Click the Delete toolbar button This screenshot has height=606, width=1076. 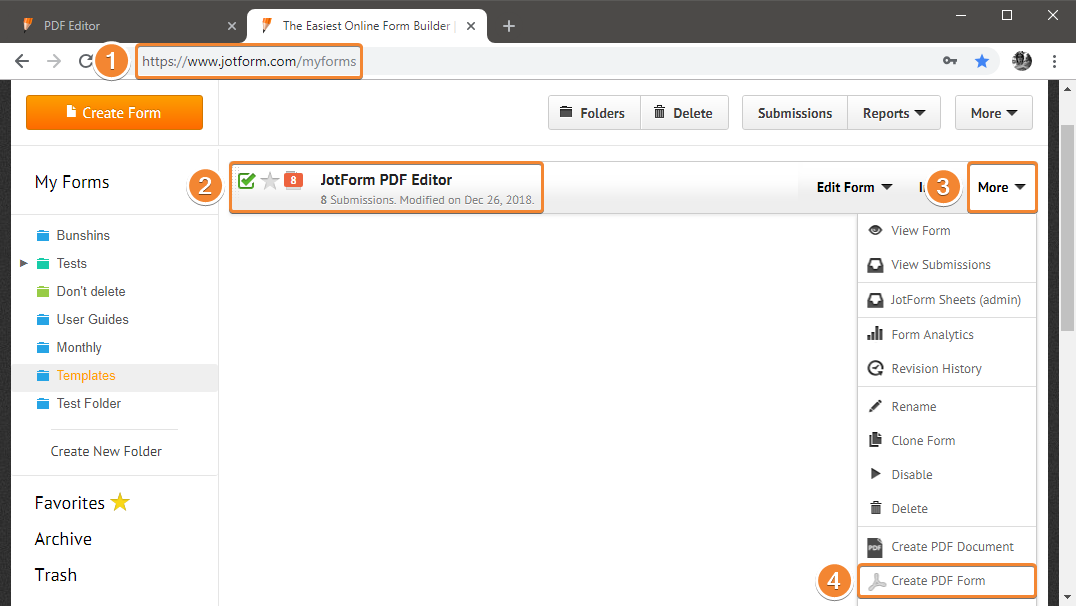coord(684,113)
